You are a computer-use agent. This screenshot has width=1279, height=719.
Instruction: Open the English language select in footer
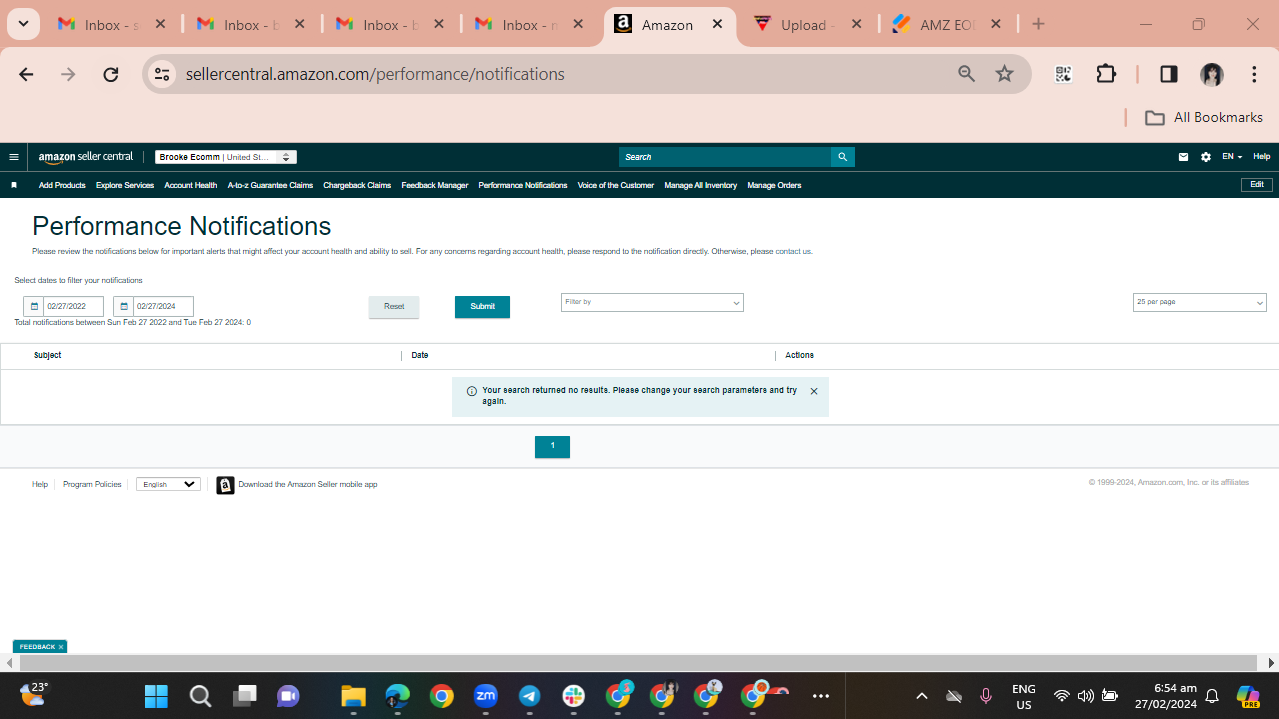[168, 484]
